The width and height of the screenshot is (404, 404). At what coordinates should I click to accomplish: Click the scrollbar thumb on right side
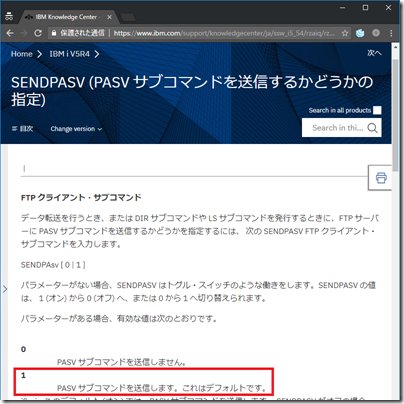[x=395, y=115]
